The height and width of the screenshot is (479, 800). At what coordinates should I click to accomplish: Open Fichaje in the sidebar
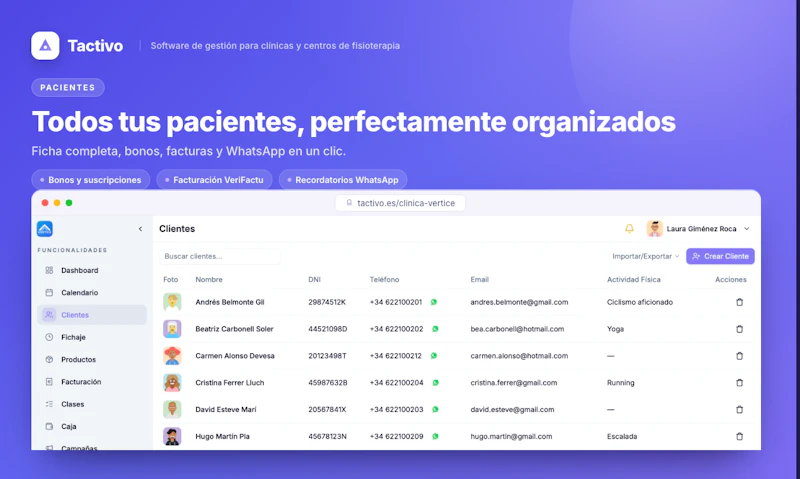click(x=92, y=337)
